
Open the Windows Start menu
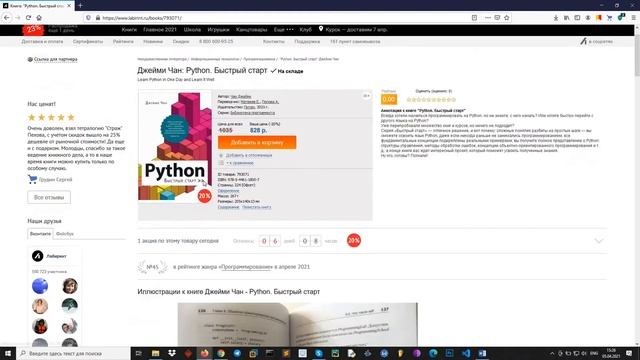8,353
